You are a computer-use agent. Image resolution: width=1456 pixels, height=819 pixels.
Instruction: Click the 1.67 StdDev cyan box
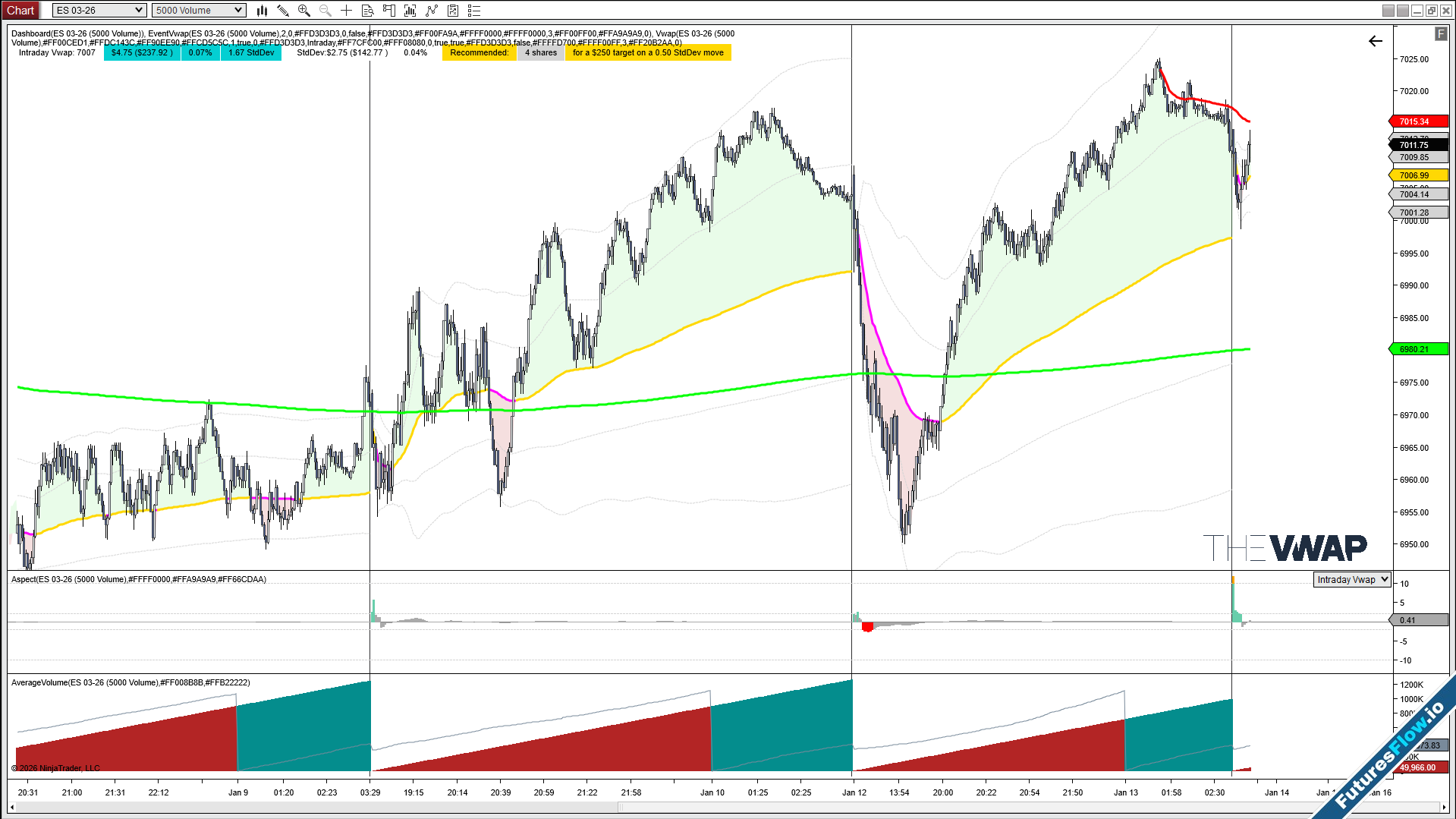pyautogui.click(x=251, y=53)
